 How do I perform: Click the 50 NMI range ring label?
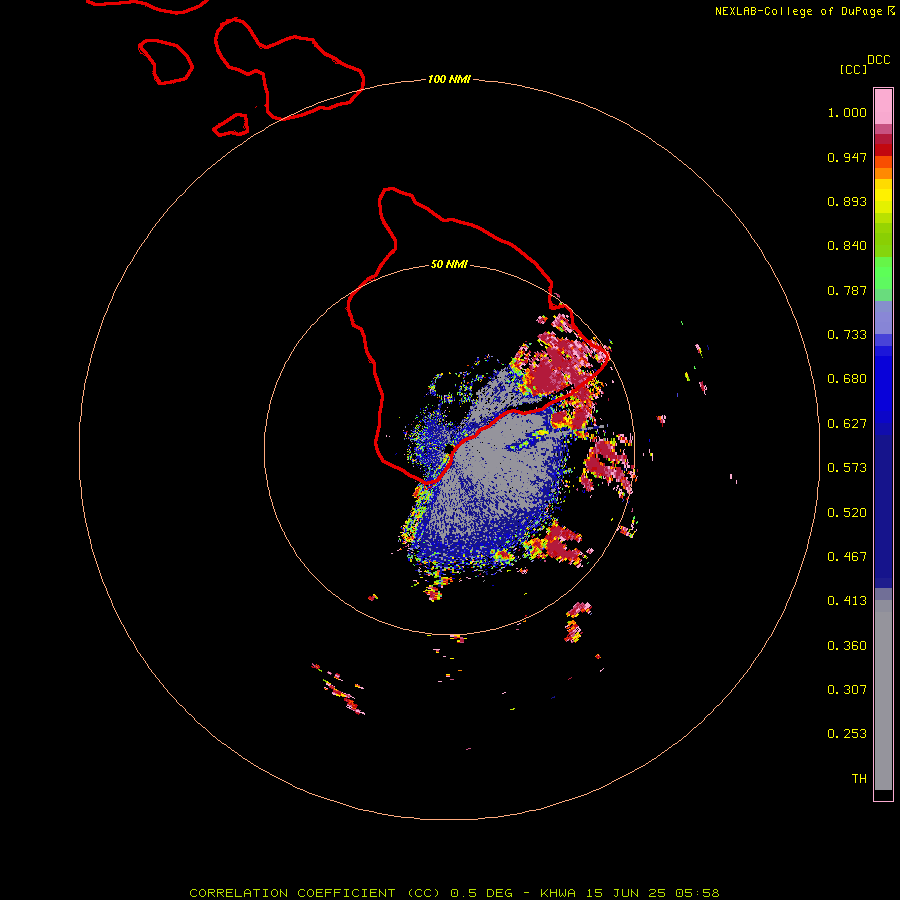pyautogui.click(x=449, y=265)
